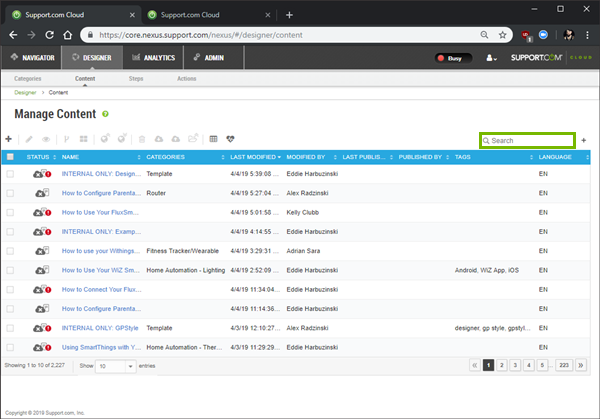The image size is (600, 419).
Task: Sort by the LAST PUBLISHED column
Action: 367,157
